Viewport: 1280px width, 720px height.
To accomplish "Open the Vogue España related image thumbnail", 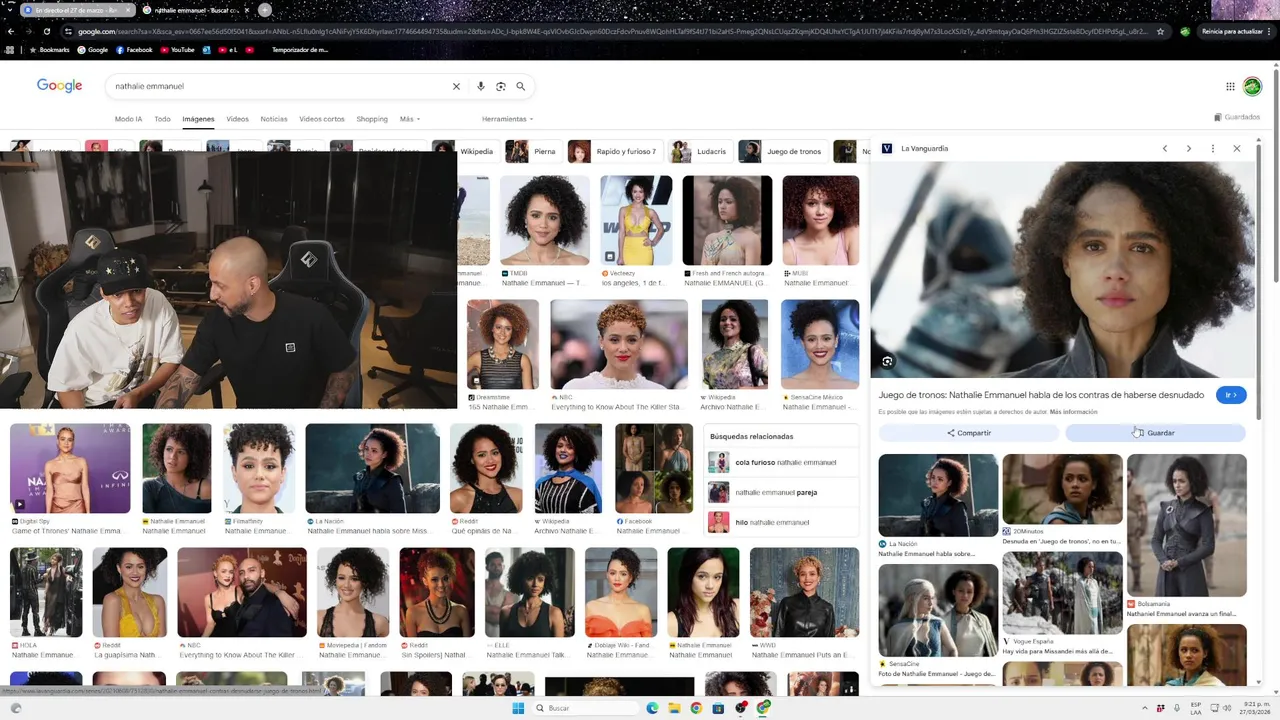I will click(x=1062, y=591).
